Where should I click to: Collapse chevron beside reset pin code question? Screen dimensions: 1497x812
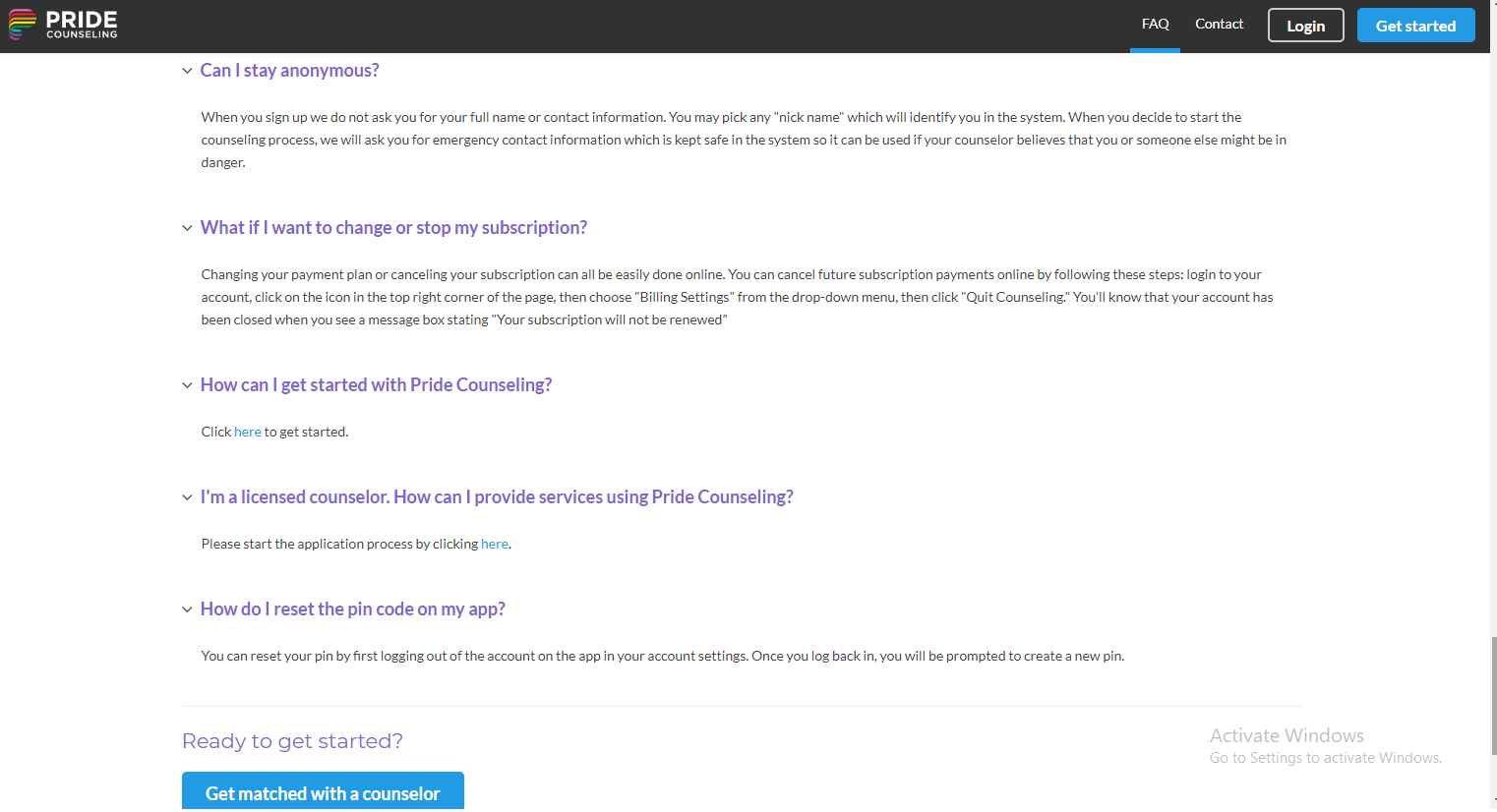pyautogui.click(x=187, y=609)
